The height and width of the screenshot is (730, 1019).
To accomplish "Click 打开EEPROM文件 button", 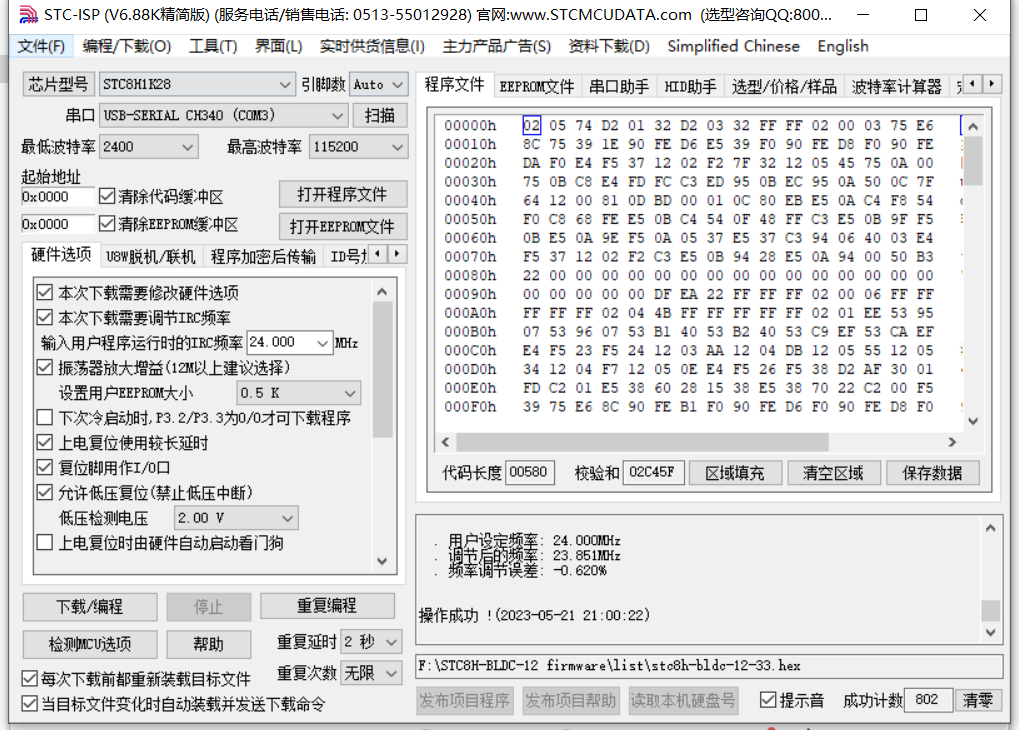I will point(342,226).
